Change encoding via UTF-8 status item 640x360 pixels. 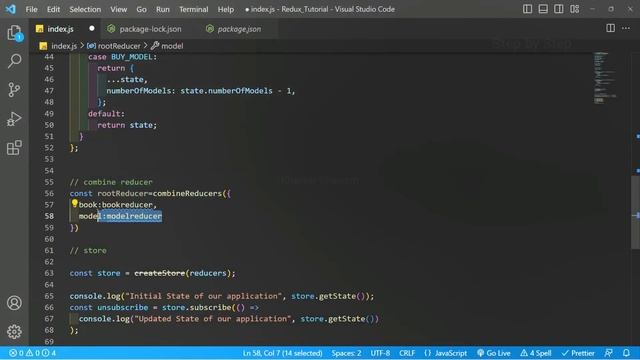click(380, 353)
